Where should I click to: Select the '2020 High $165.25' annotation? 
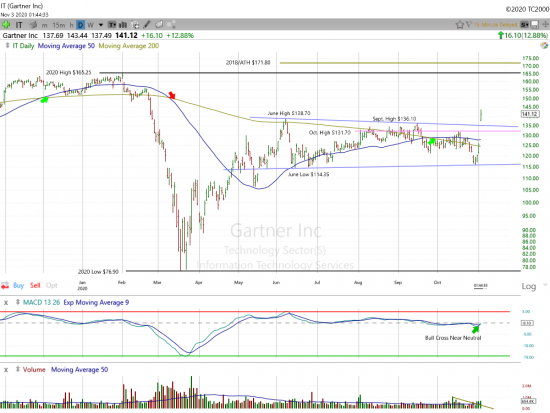69,73
